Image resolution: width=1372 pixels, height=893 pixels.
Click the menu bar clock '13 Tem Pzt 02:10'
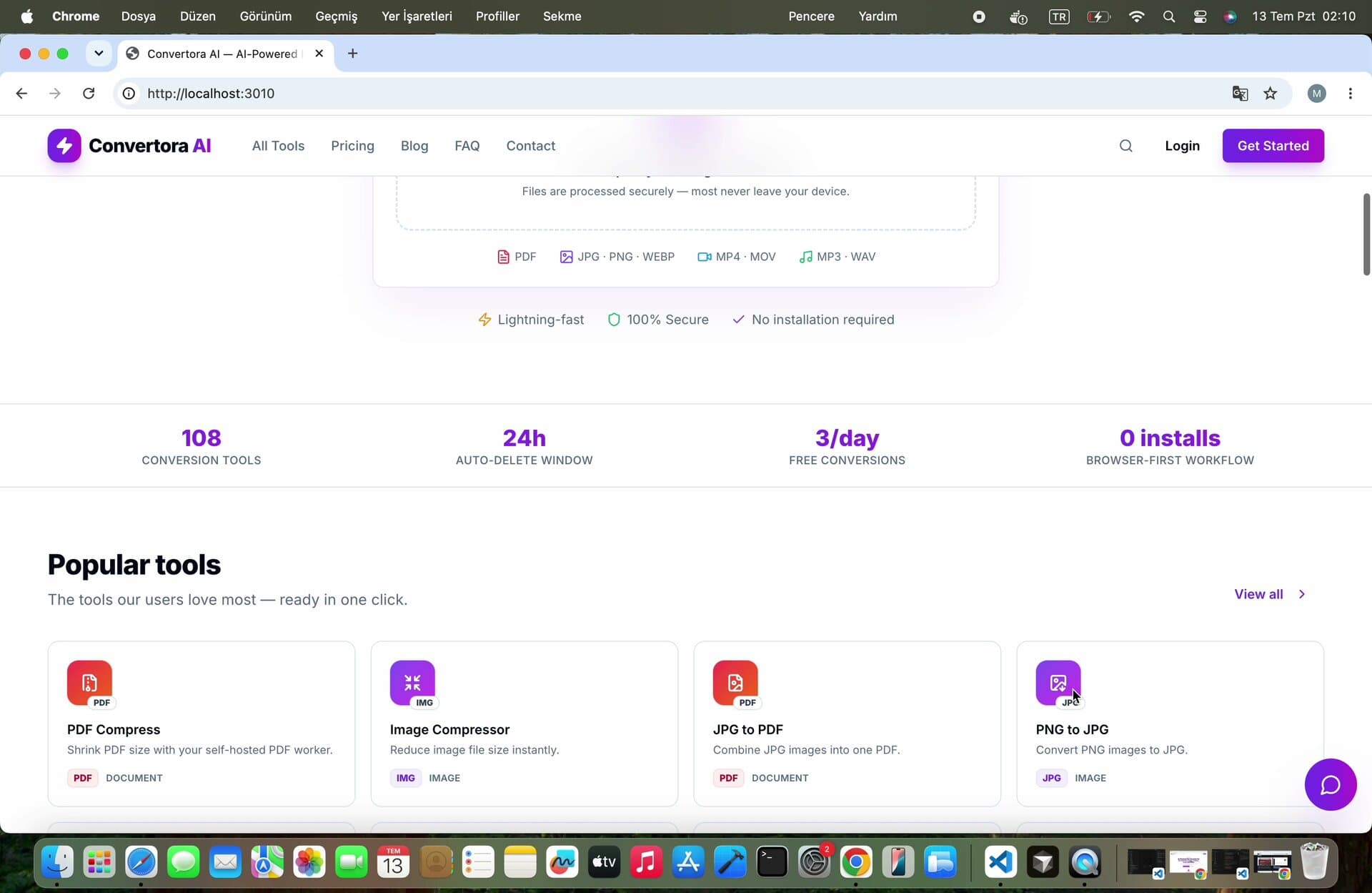point(1303,16)
